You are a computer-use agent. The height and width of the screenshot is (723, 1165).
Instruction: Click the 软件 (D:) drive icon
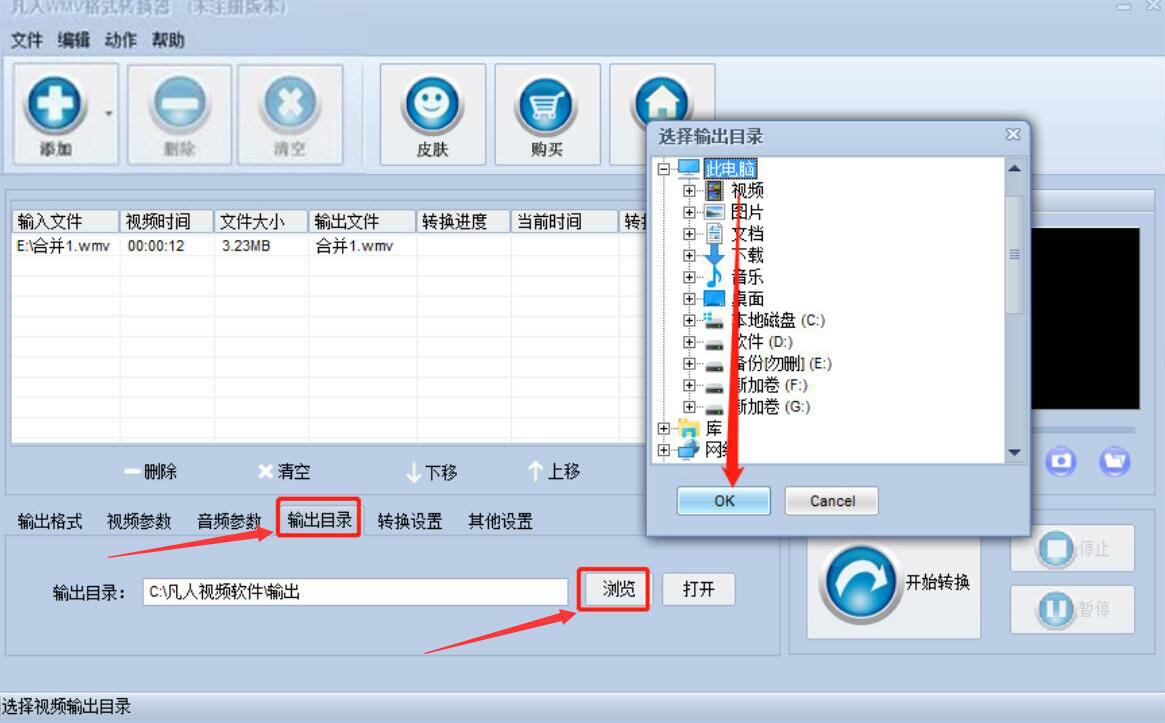point(714,344)
